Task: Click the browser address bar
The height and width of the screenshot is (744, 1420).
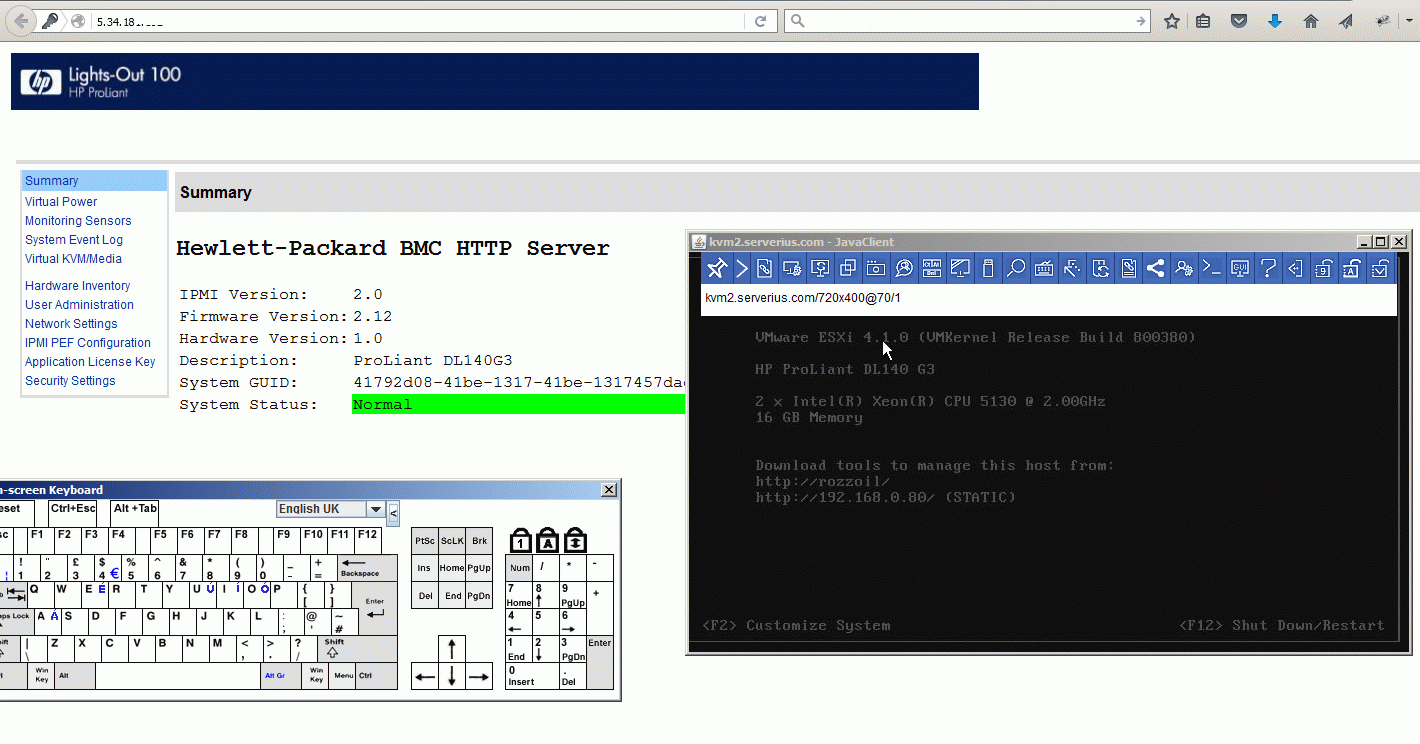Action: pyautogui.click(x=418, y=21)
